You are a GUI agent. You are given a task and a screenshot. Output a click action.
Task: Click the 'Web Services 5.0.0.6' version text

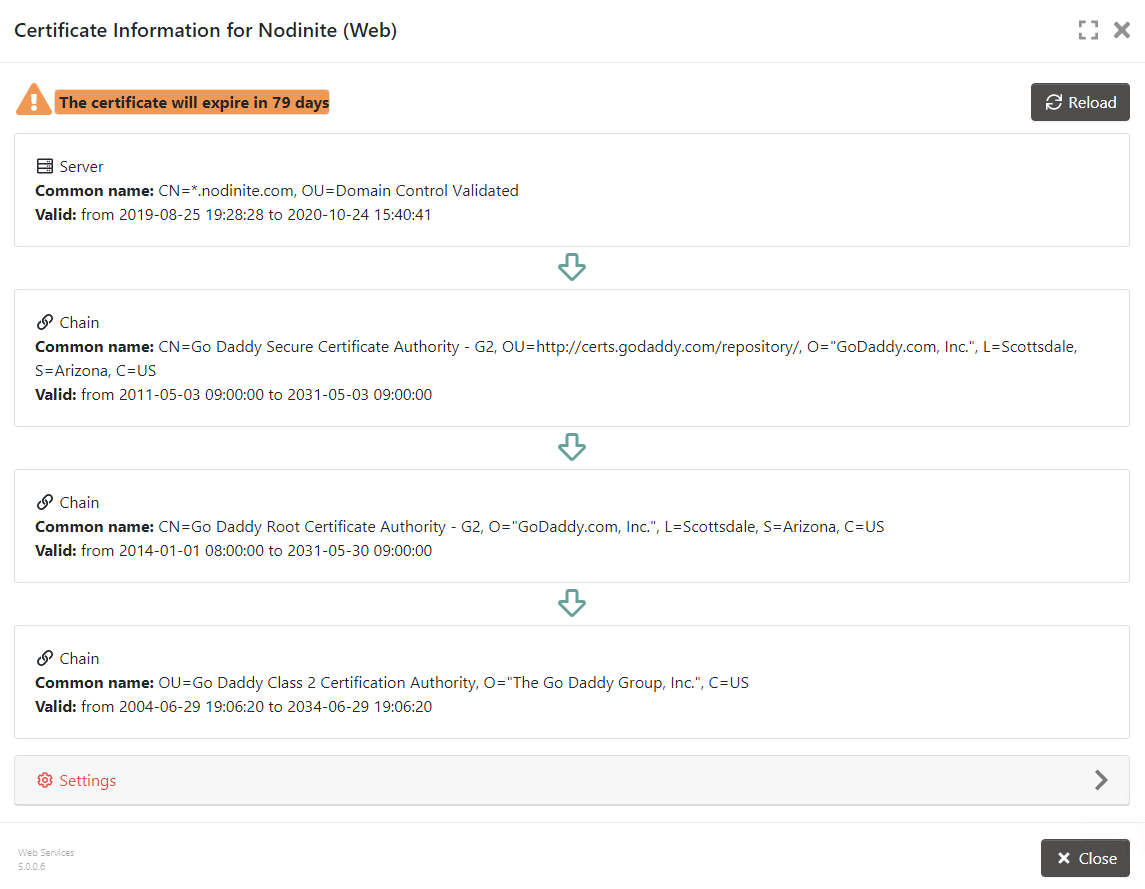pos(46,859)
